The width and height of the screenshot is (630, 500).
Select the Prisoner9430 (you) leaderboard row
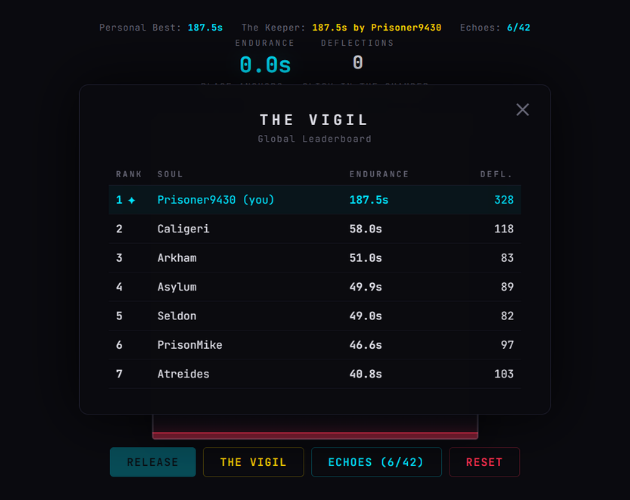[x=315, y=200]
